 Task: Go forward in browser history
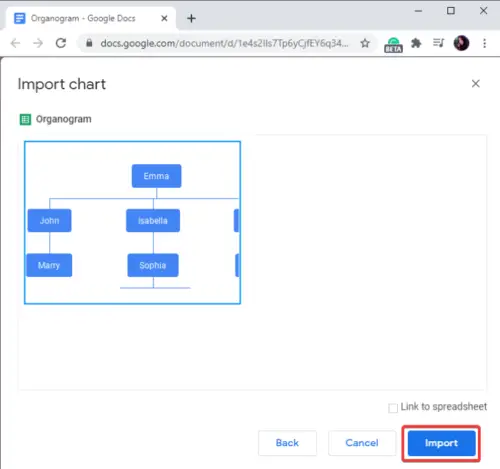coord(38,43)
